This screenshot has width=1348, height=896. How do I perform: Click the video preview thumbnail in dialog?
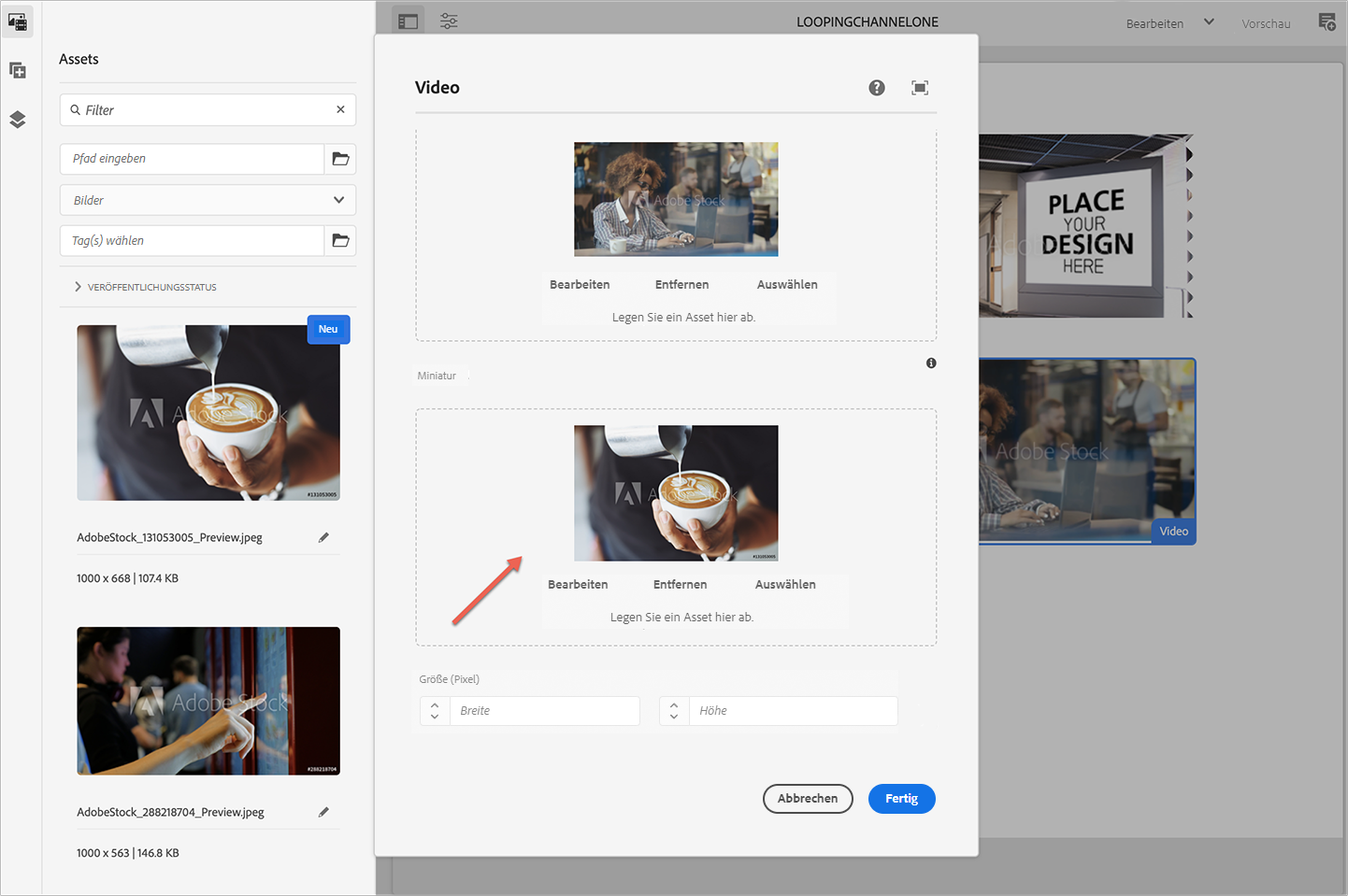tap(676, 199)
